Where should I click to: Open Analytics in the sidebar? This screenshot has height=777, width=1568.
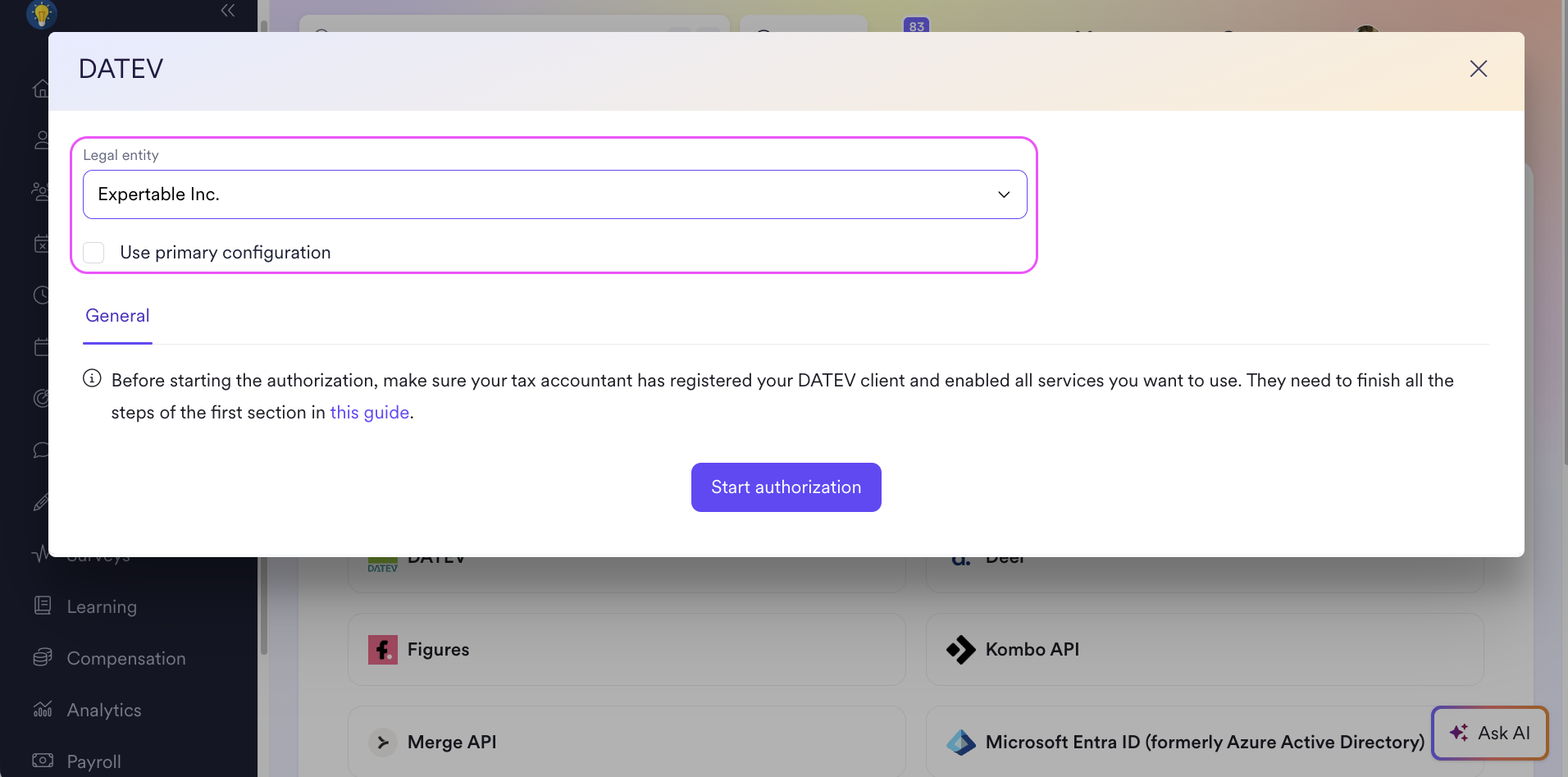(x=104, y=711)
